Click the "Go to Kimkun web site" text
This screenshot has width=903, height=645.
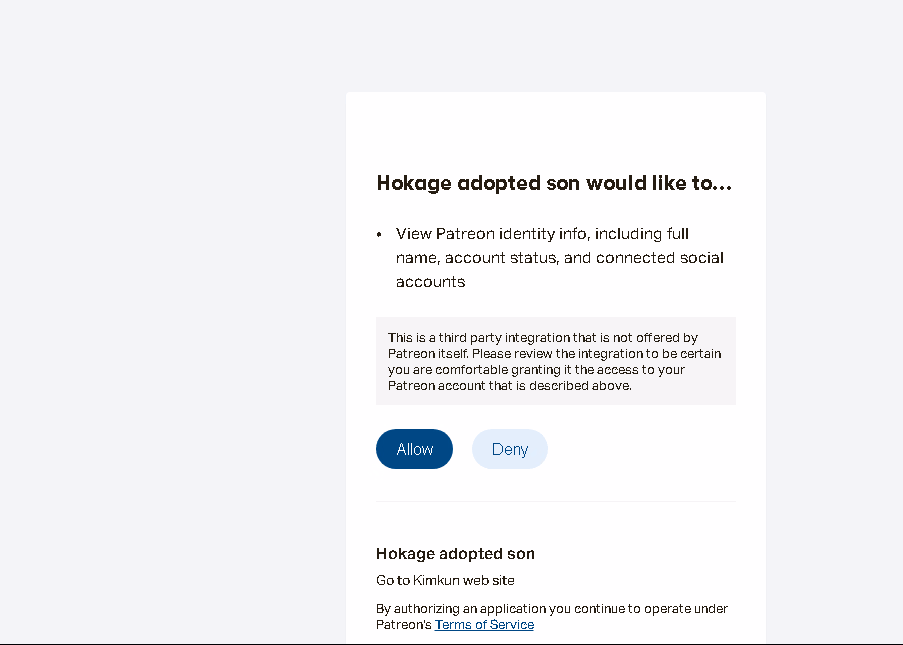(x=445, y=580)
